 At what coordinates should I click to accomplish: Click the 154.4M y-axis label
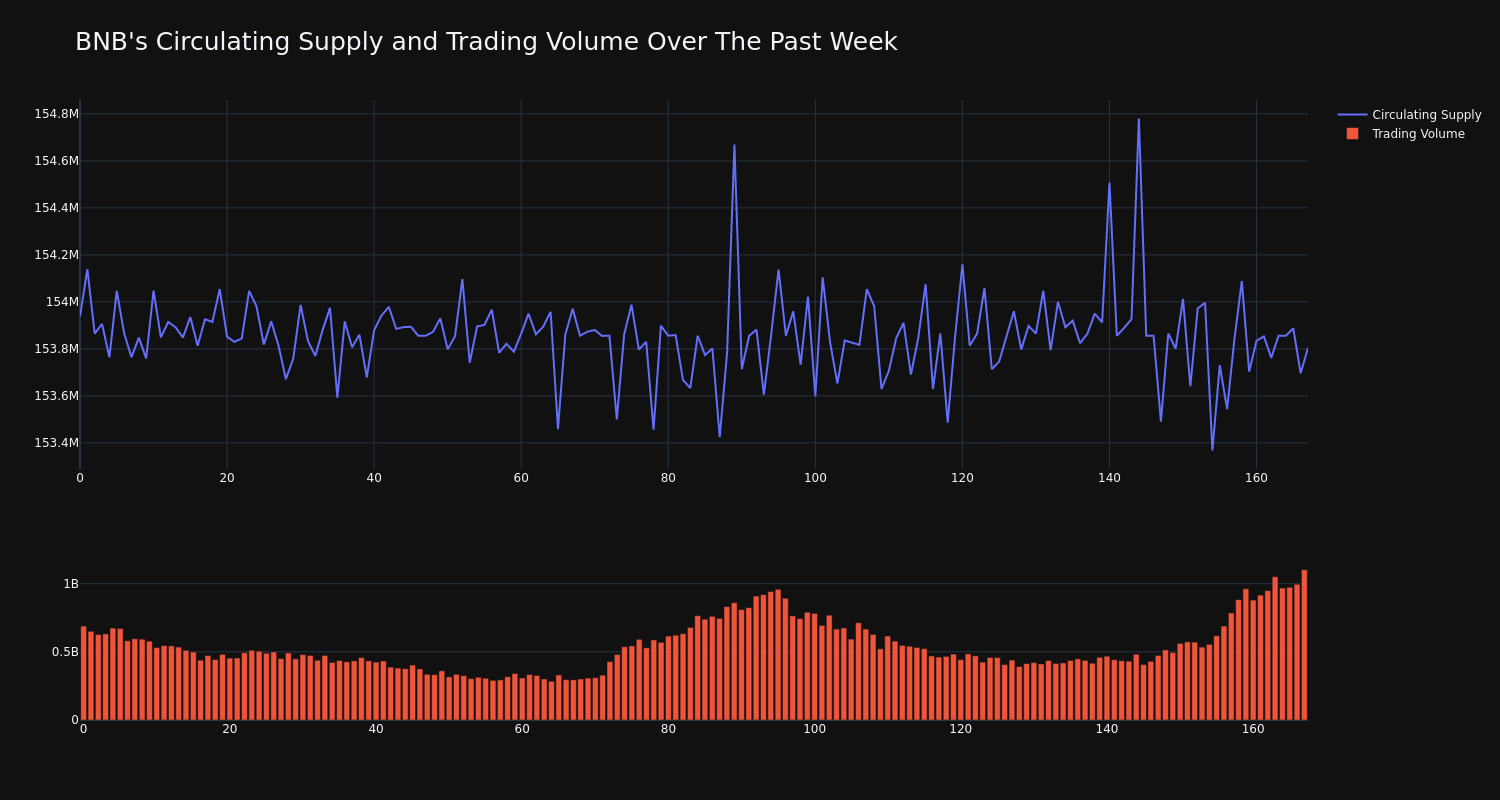pos(56,208)
